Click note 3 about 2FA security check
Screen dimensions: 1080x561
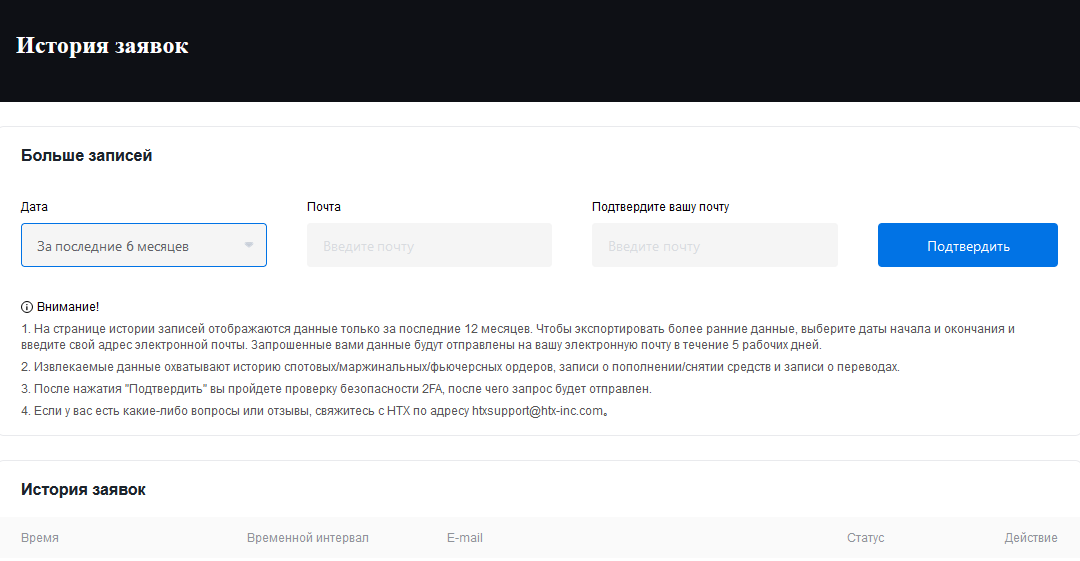(336, 389)
